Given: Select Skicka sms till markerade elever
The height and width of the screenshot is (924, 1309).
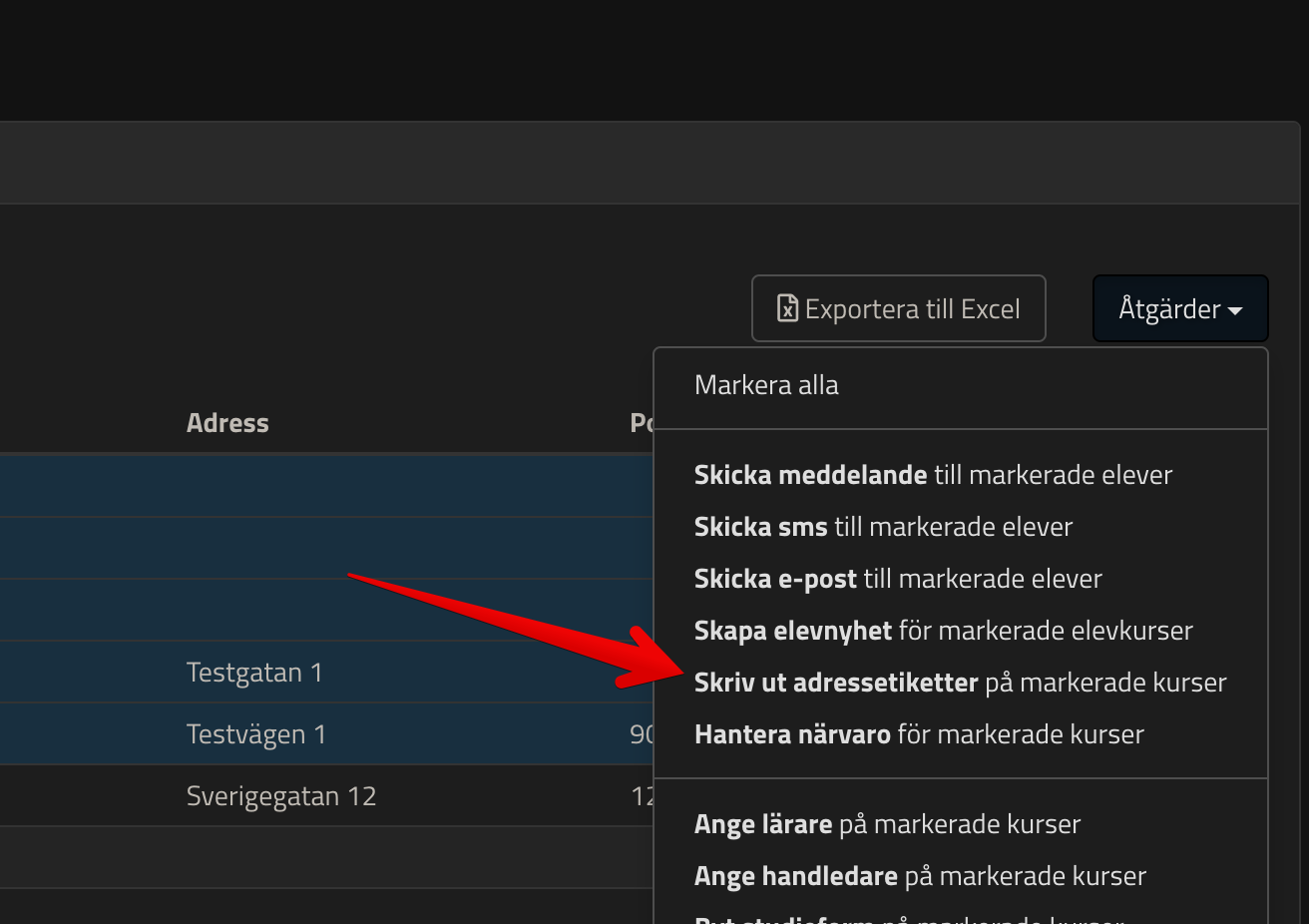Looking at the screenshot, I should [882, 527].
